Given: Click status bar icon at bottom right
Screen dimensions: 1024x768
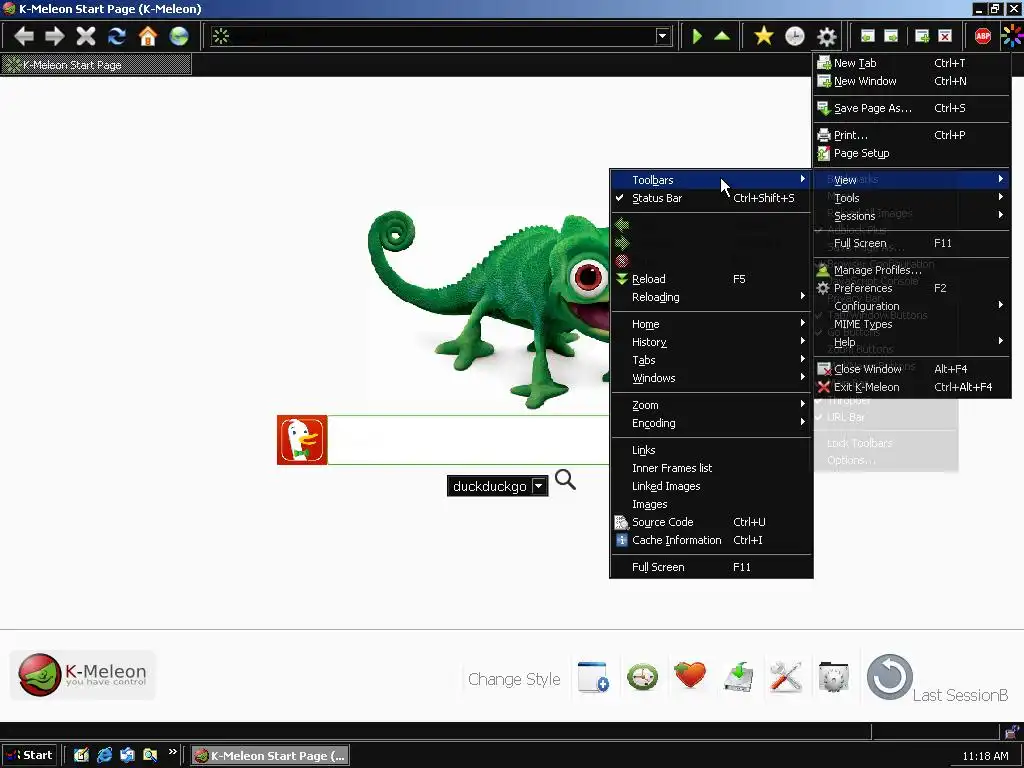Looking at the screenshot, I should point(1012,731).
